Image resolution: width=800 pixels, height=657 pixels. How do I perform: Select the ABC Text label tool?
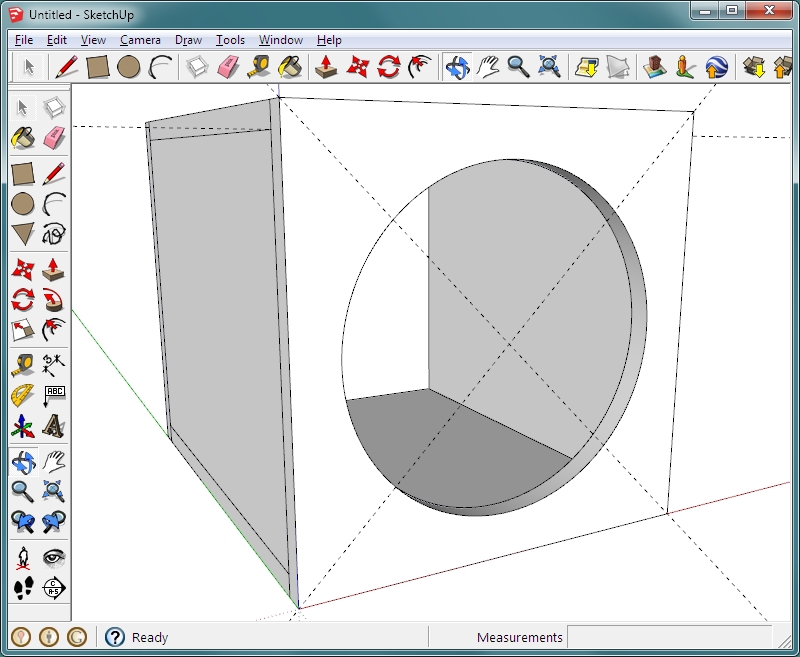click(54, 396)
